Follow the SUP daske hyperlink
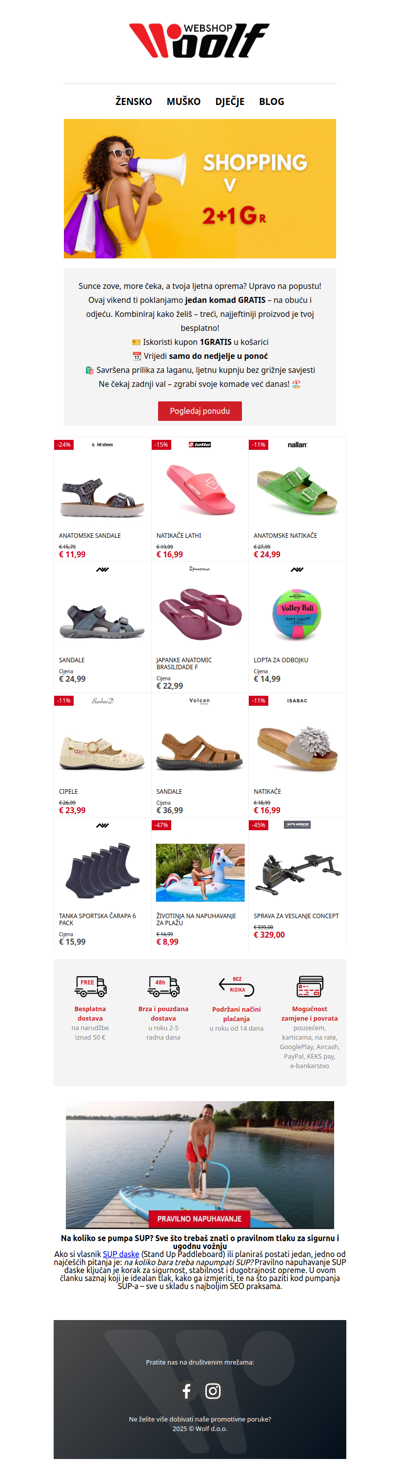The height and width of the screenshot is (1470, 400). (121, 1253)
